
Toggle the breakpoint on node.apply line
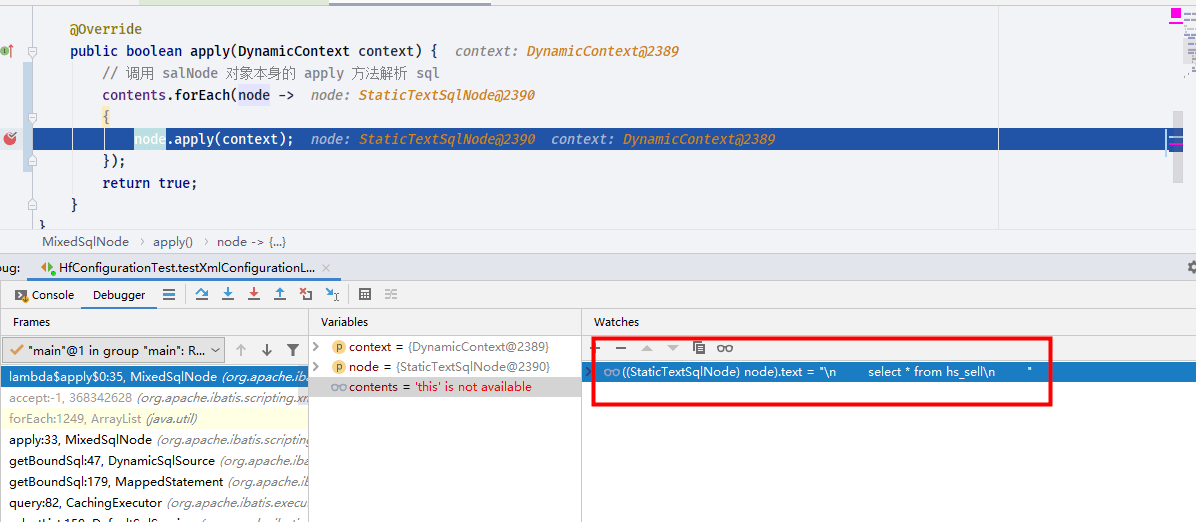11,139
